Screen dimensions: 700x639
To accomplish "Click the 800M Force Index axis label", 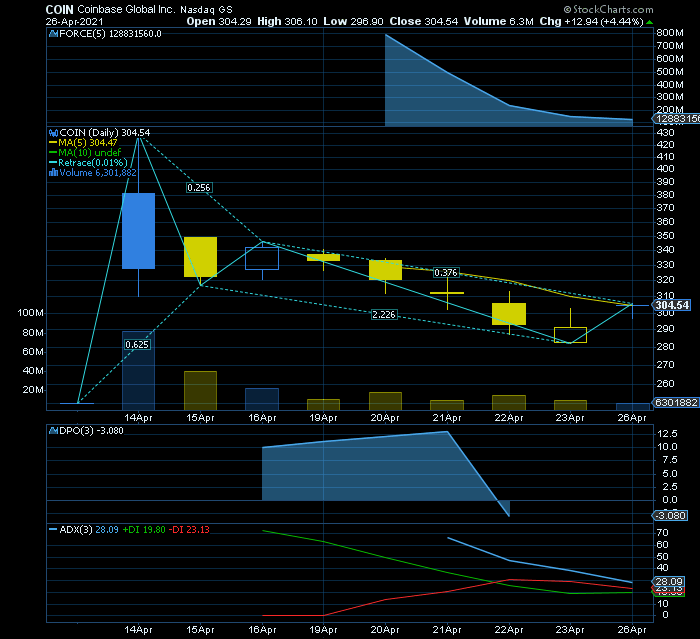I will point(670,33).
